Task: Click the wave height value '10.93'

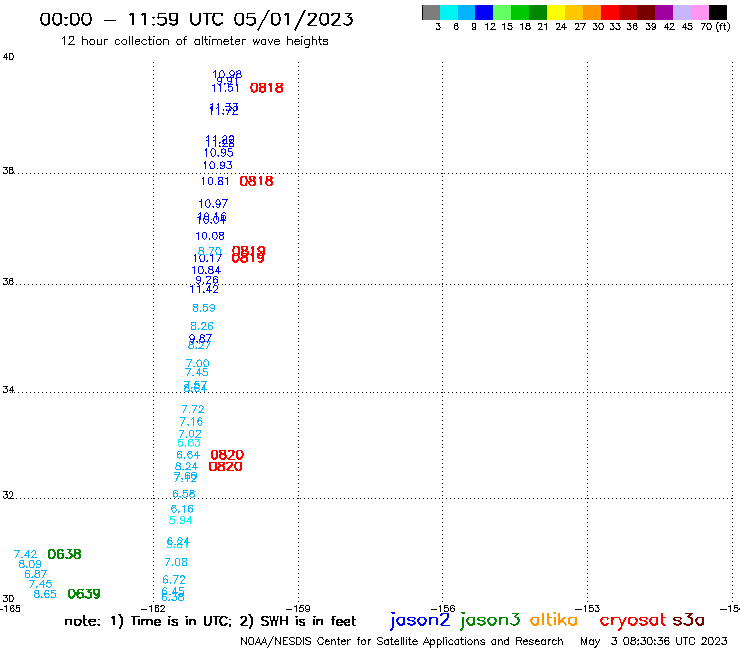Action: (x=218, y=165)
